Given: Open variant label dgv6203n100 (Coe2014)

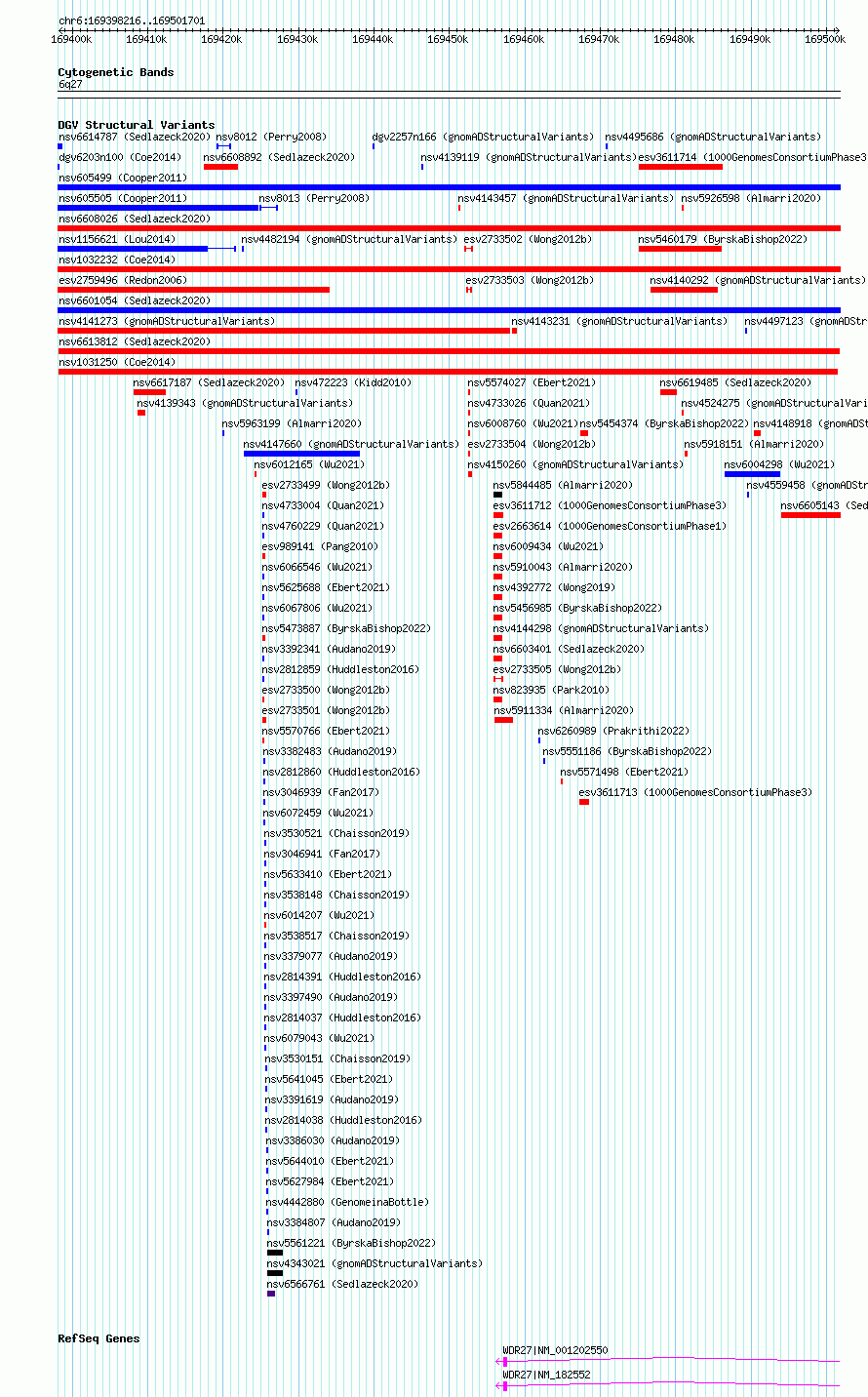Looking at the screenshot, I should click(119, 158).
